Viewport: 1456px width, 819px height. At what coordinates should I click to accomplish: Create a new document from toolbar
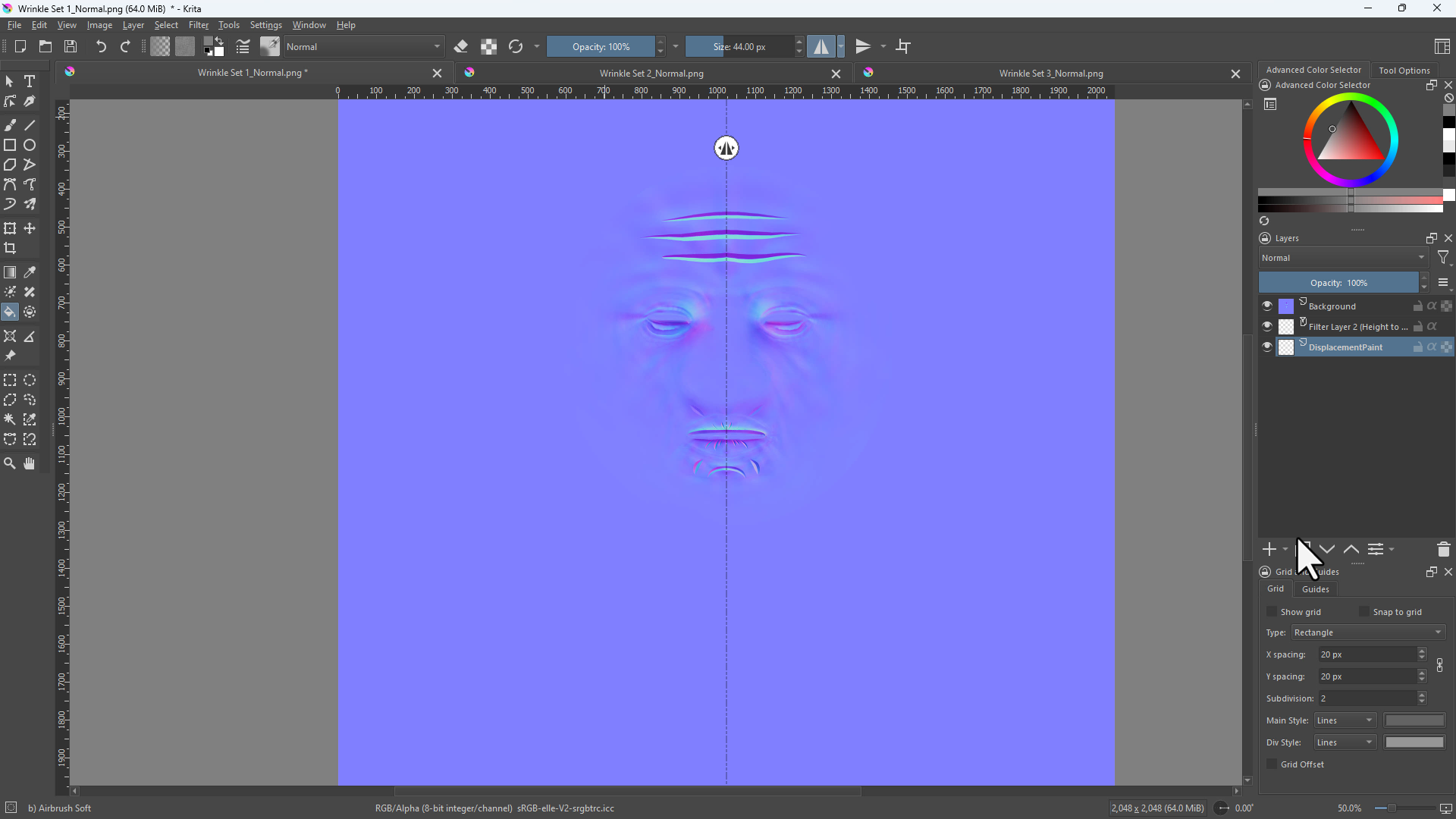coord(20,46)
